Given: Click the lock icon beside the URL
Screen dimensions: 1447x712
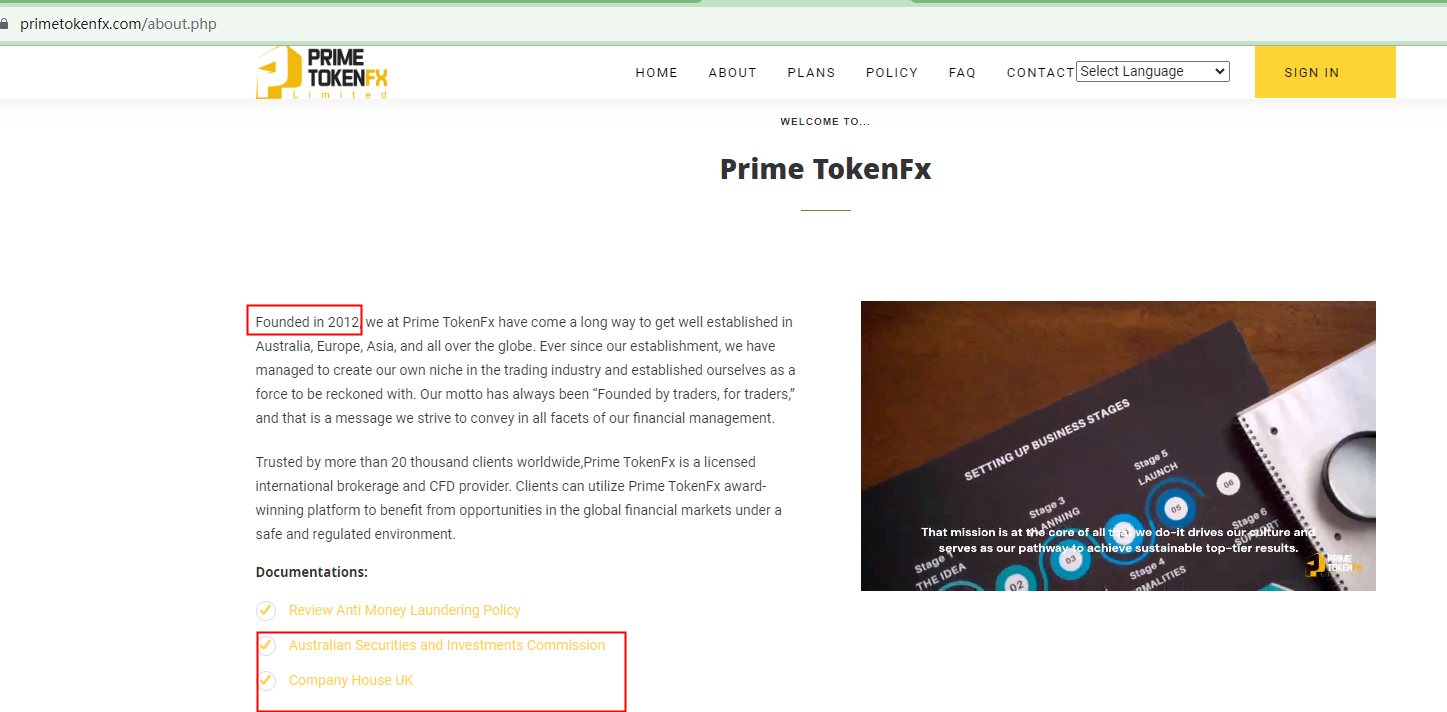Looking at the screenshot, I should pos(4,23).
